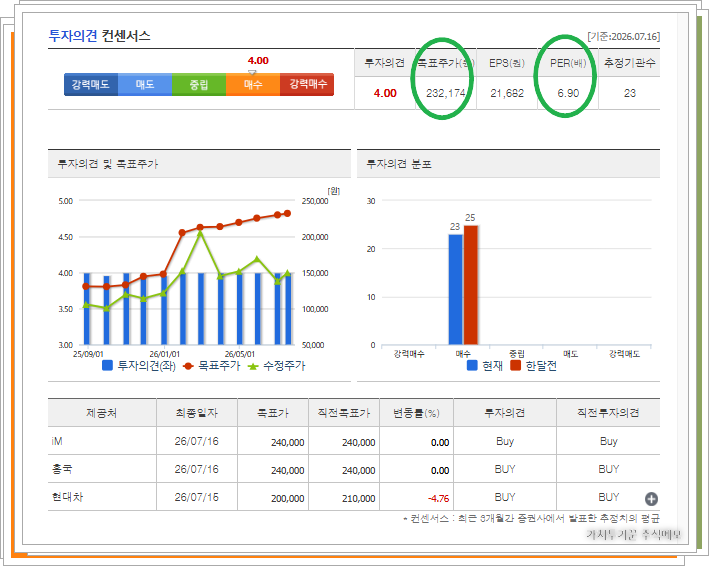
Task: Click the 6.90 PER value
Action: tap(568, 93)
